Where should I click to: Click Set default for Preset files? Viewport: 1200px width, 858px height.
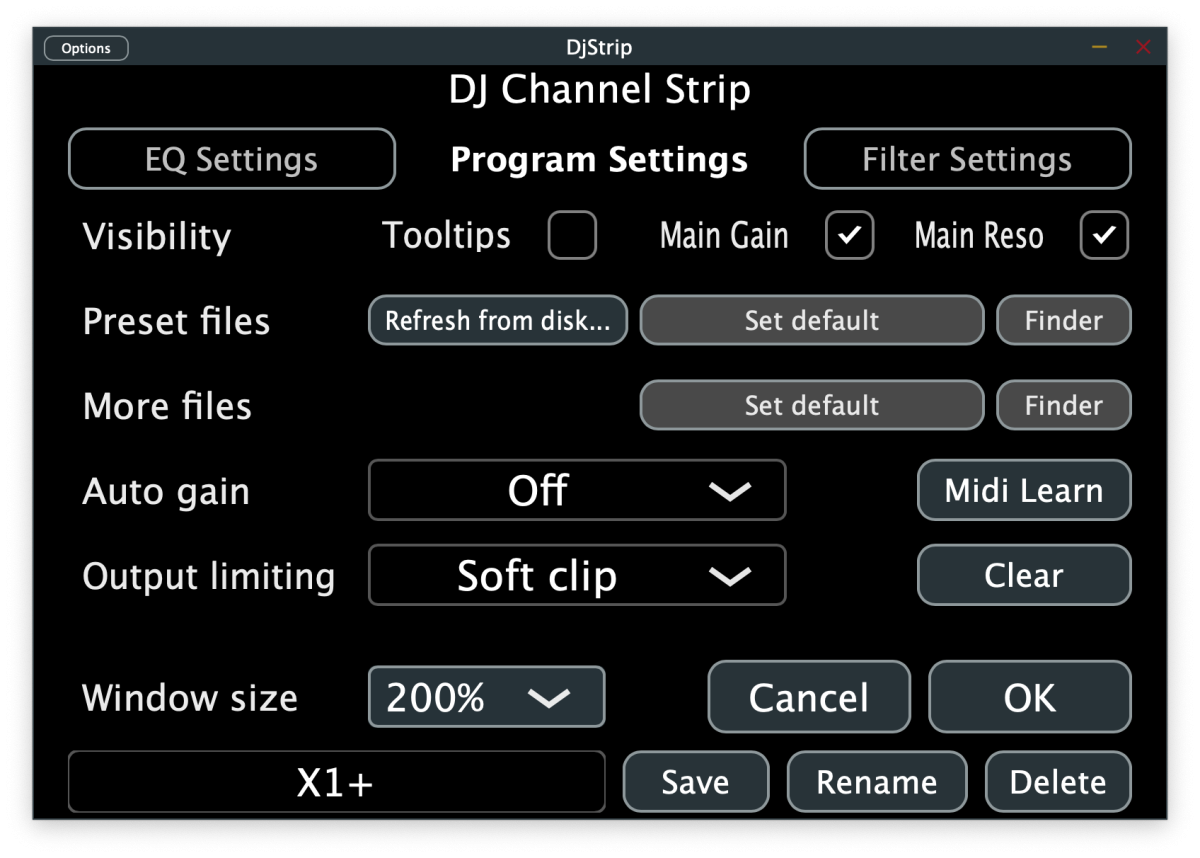(812, 321)
